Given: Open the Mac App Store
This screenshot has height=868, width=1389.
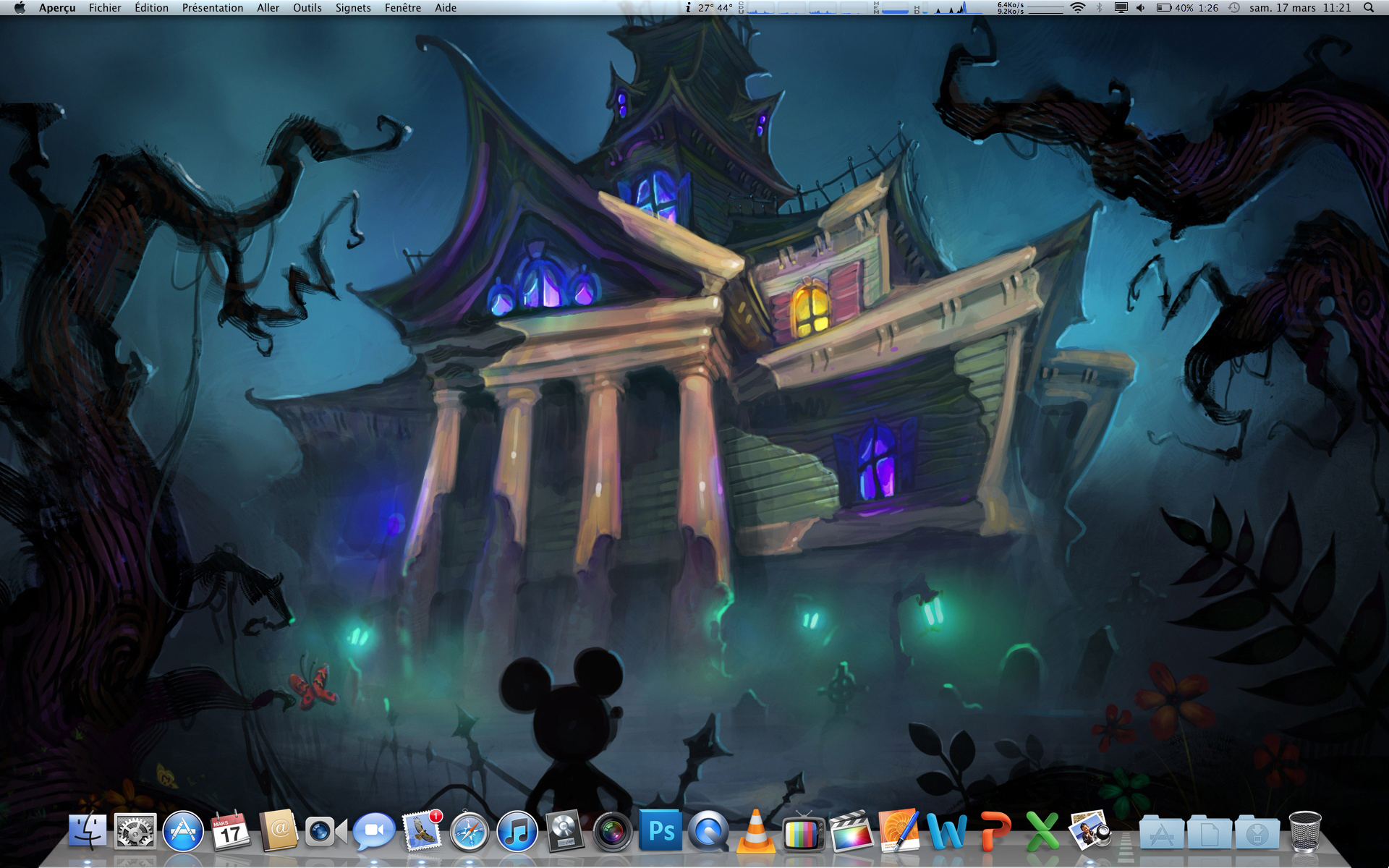Looking at the screenshot, I should pyautogui.click(x=183, y=831).
